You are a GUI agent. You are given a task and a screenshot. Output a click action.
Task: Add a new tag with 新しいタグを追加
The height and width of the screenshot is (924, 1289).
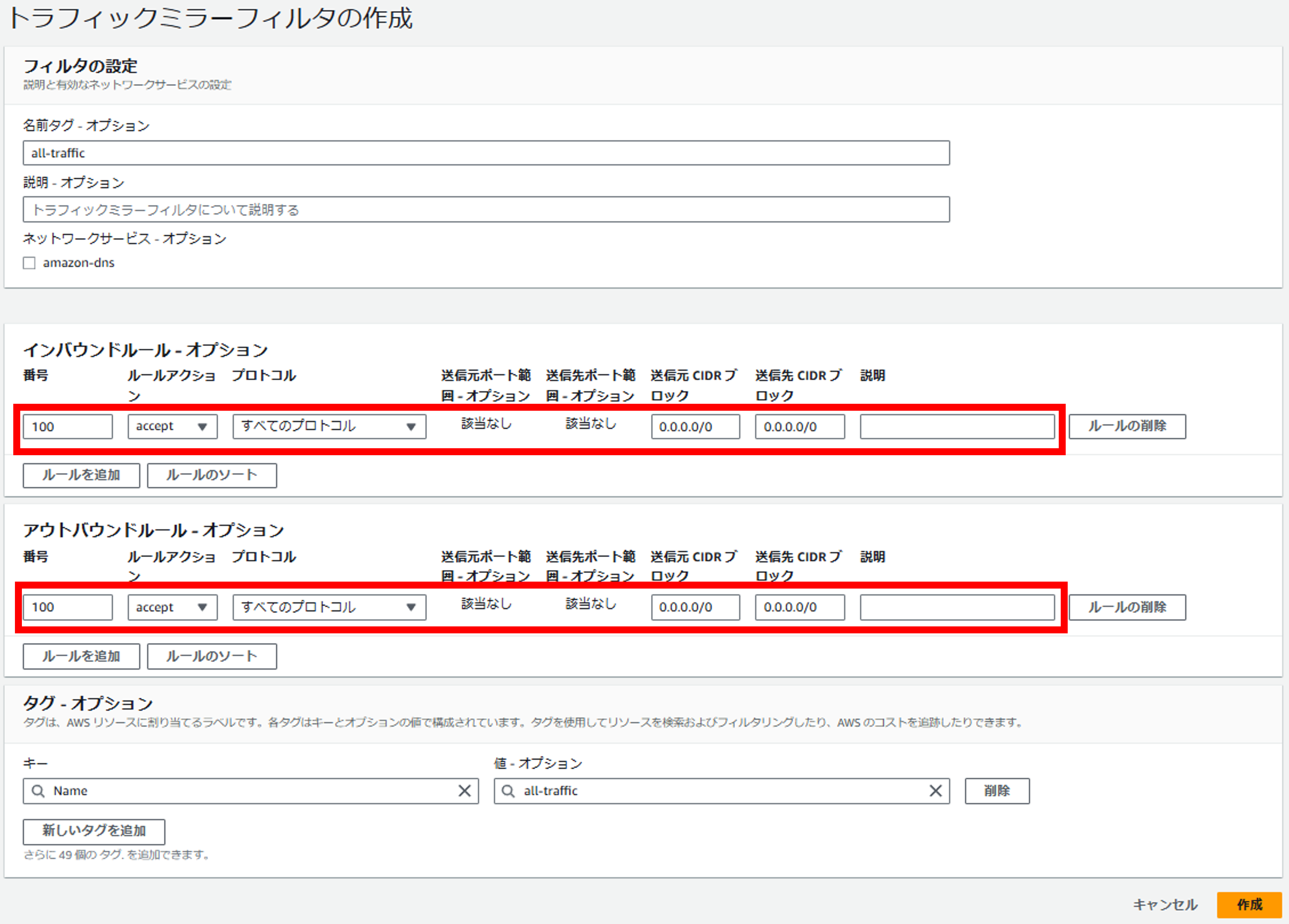pos(94,831)
